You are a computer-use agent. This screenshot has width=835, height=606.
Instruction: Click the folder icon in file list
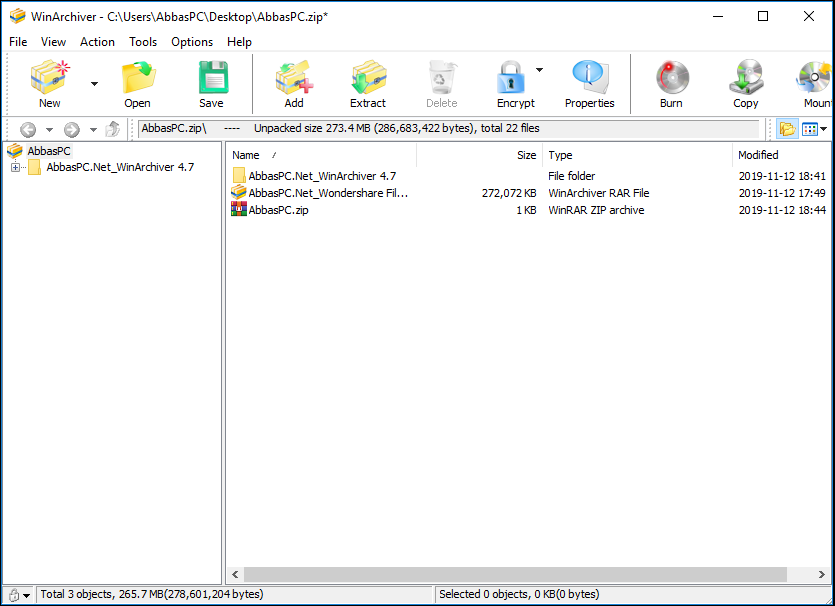pyautogui.click(x=239, y=175)
